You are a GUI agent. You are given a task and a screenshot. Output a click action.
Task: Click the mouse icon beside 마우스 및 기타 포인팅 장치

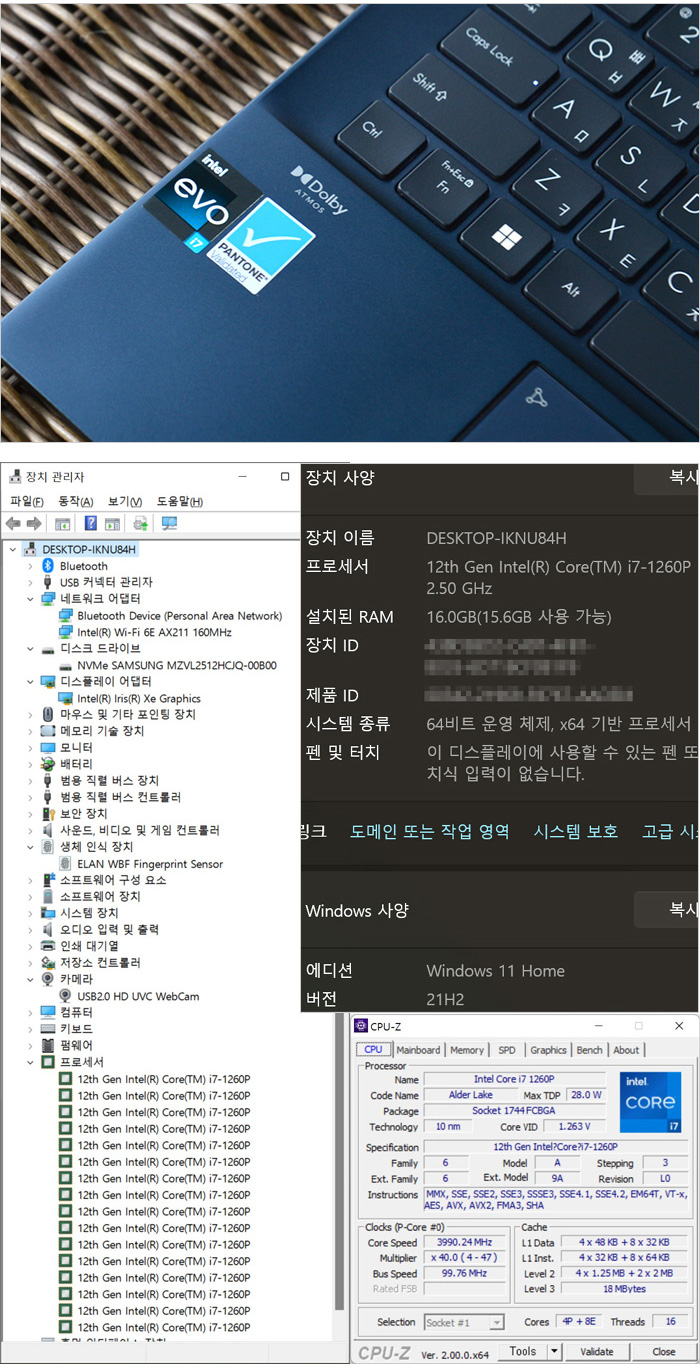pos(48,715)
